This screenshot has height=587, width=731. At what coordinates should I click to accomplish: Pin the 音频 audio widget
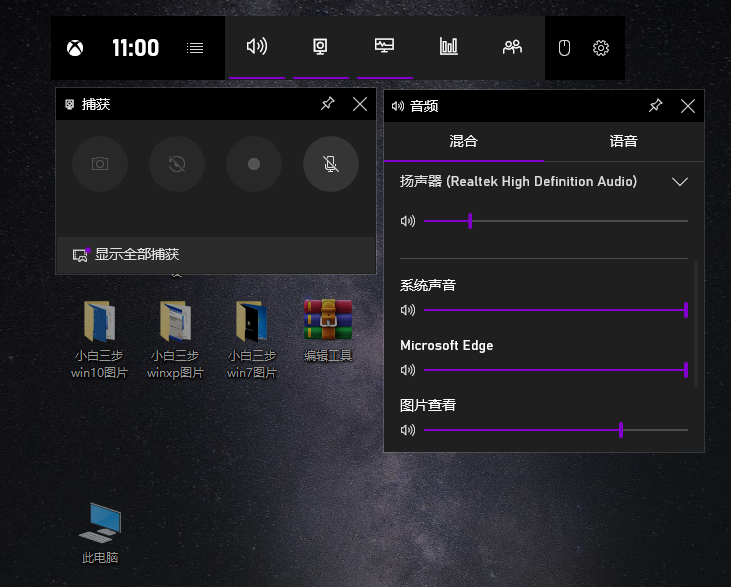pos(655,105)
